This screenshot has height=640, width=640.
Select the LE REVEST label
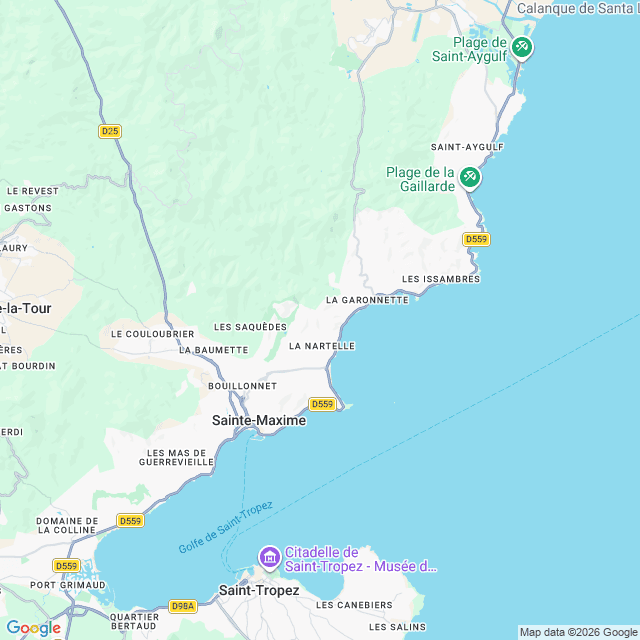tap(33, 191)
